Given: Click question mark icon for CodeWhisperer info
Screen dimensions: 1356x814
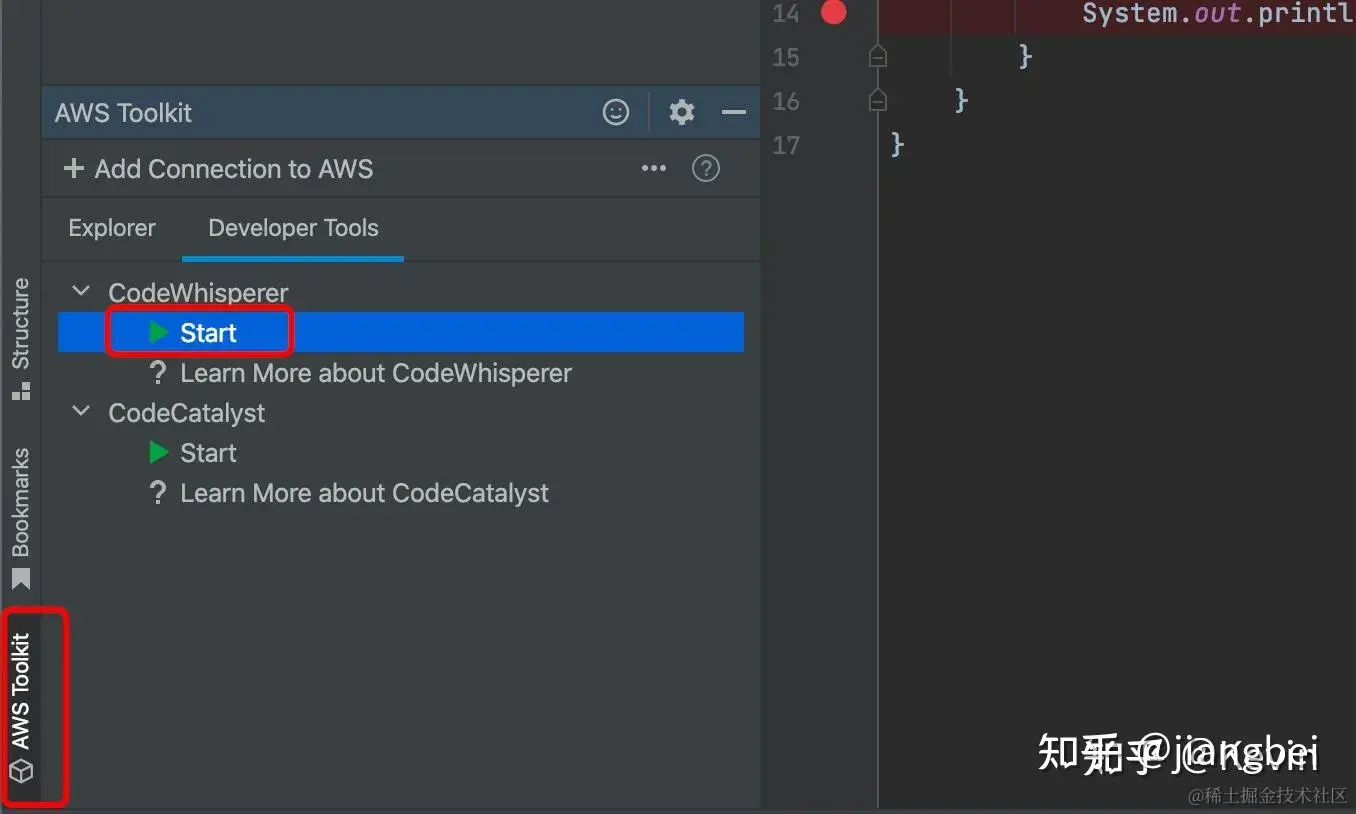Looking at the screenshot, I should [x=157, y=373].
